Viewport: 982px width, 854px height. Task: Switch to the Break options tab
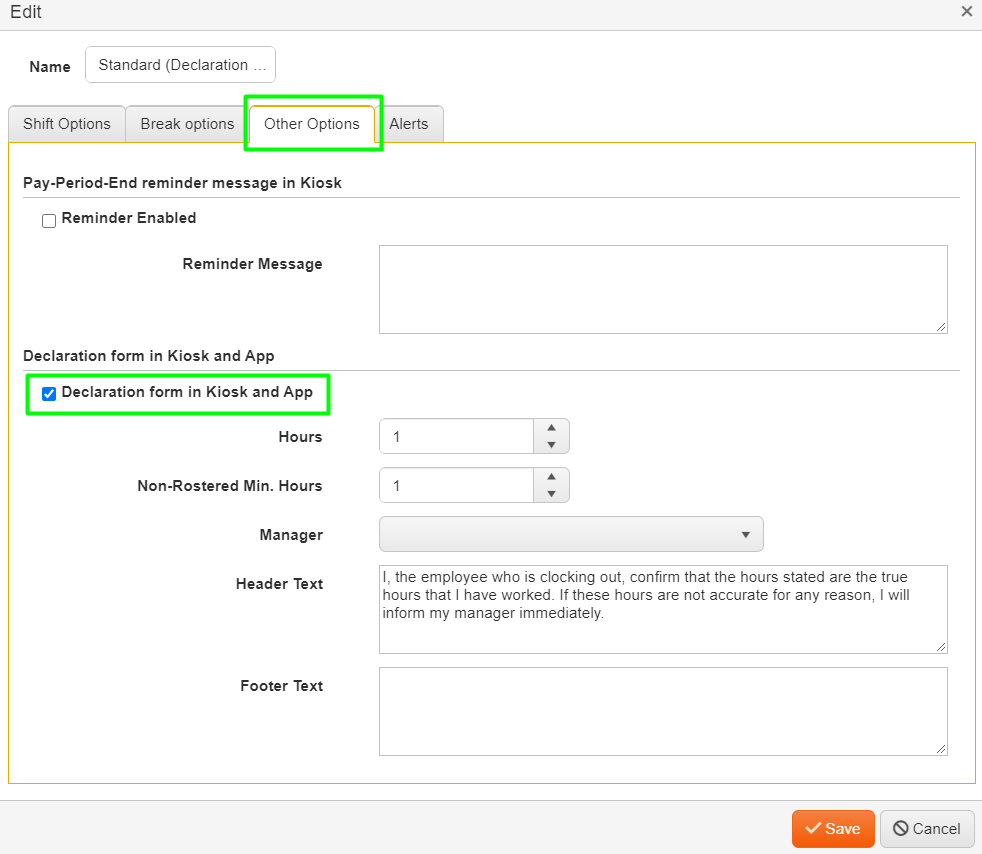point(187,124)
